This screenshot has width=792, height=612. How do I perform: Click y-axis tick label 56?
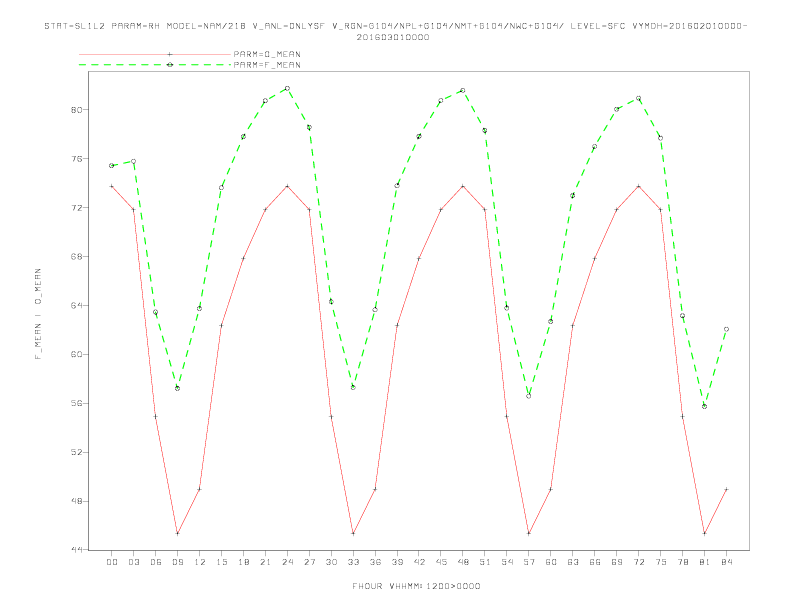click(x=77, y=403)
